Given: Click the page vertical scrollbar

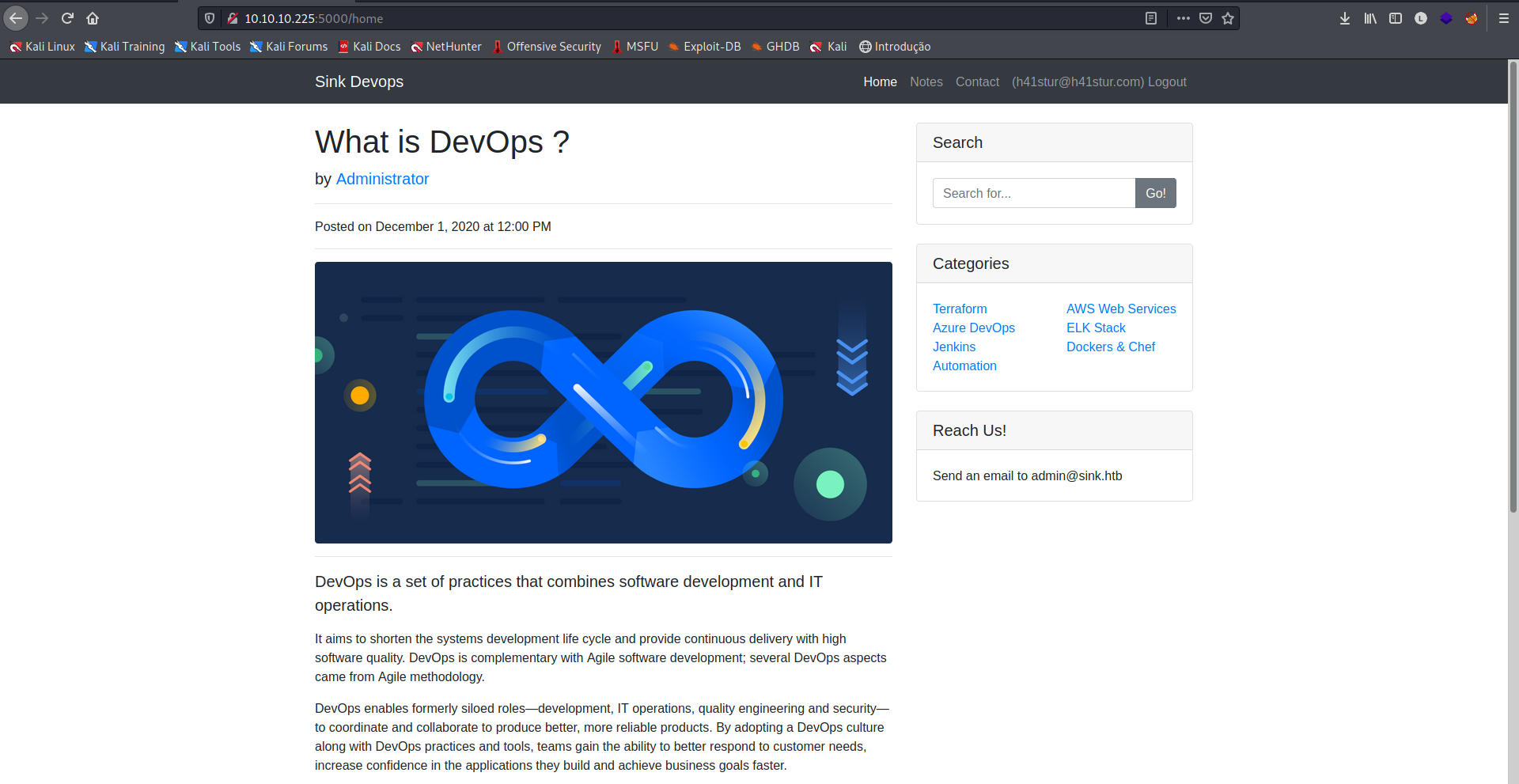Looking at the screenshot, I should point(1513,285).
